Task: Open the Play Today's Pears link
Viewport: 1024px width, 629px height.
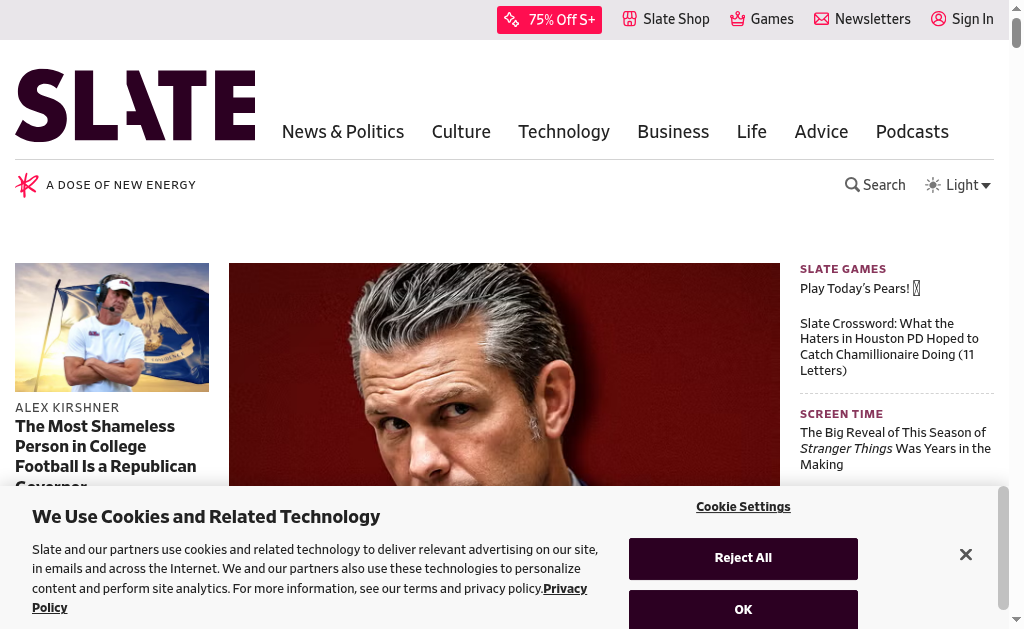Action: 854,289
